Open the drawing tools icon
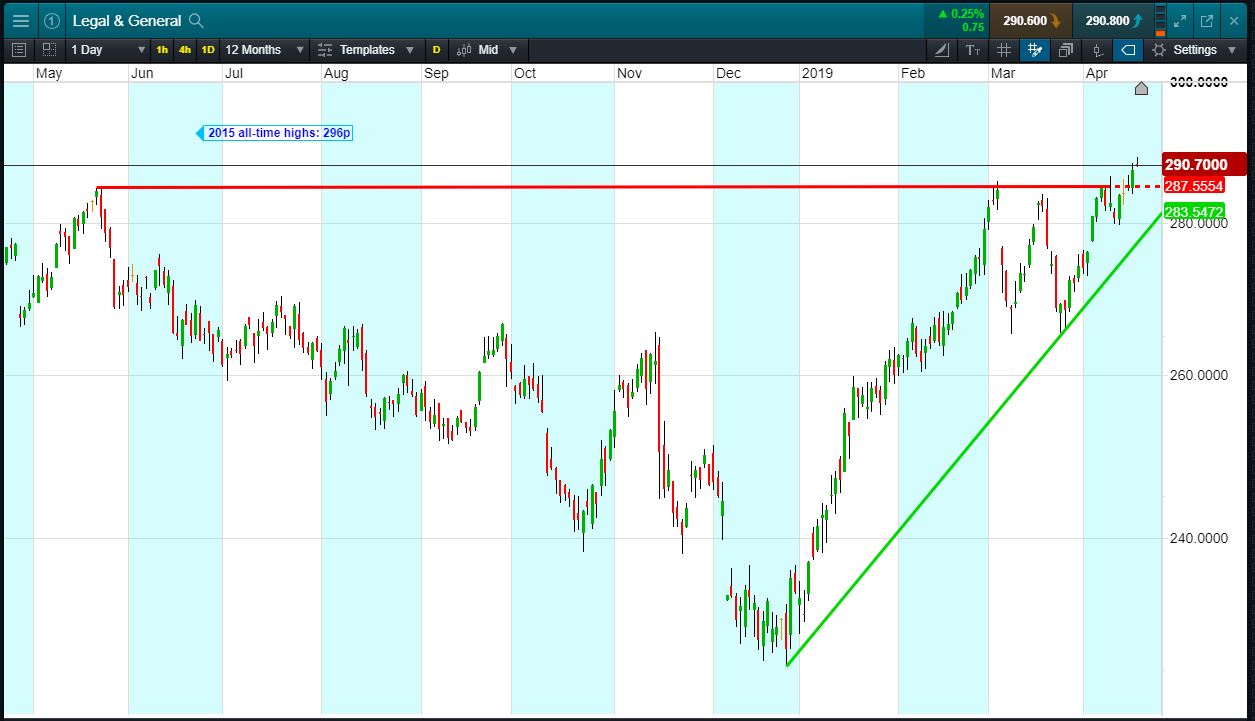Screen dimensions: 1255x721 pos(942,49)
